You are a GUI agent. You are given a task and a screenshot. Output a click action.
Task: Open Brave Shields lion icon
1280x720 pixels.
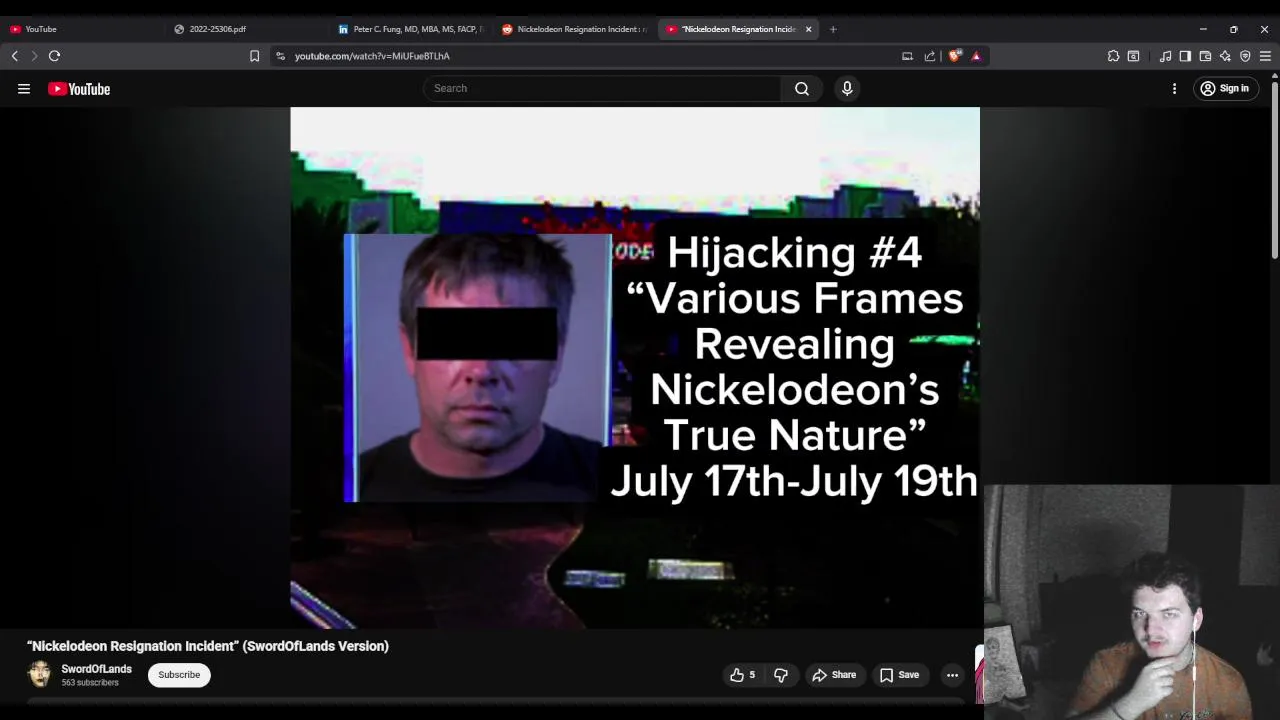[955, 56]
